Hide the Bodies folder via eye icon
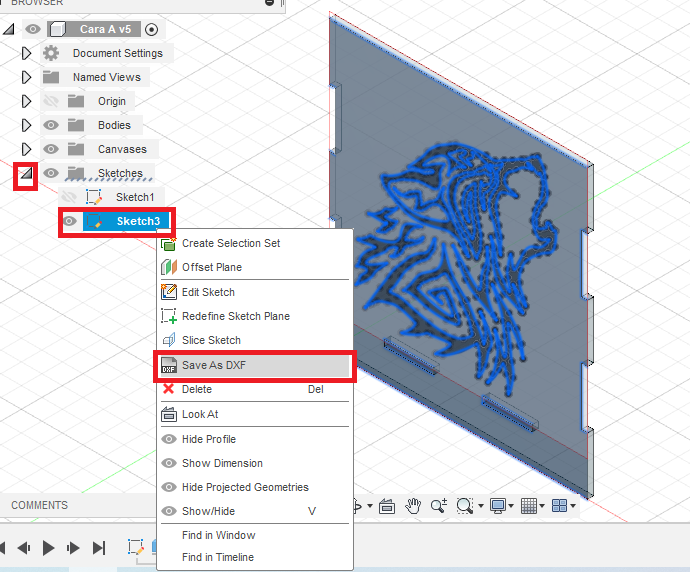 pos(51,125)
